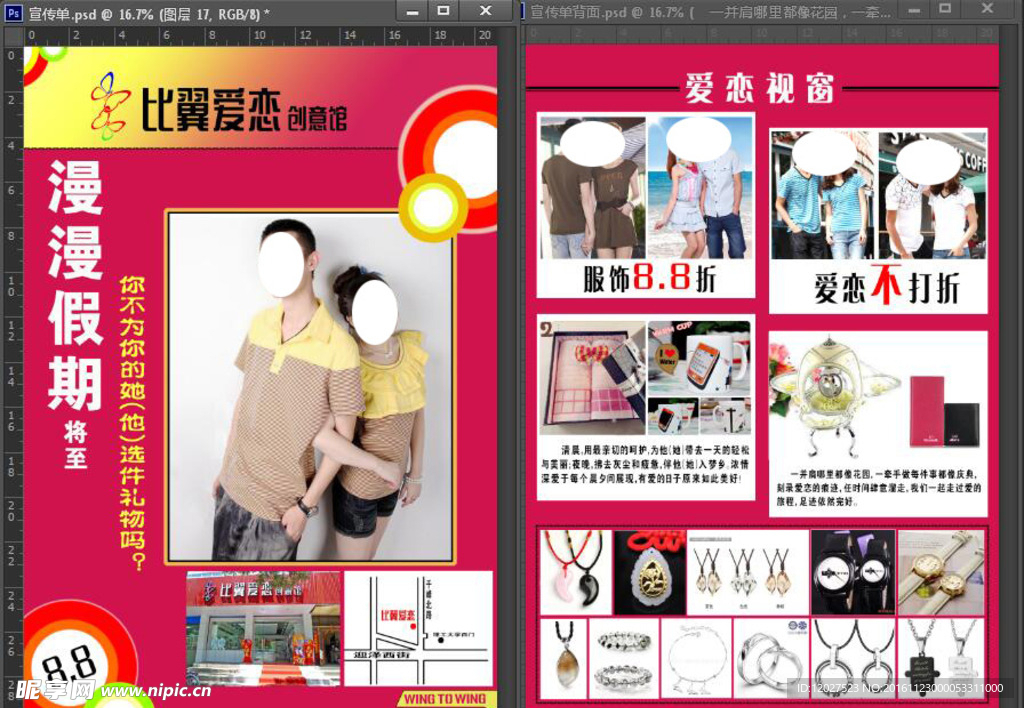The height and width of the screenshot is (708, 1024).
Task: Select the street map image
Action: (x=418, y=628)
